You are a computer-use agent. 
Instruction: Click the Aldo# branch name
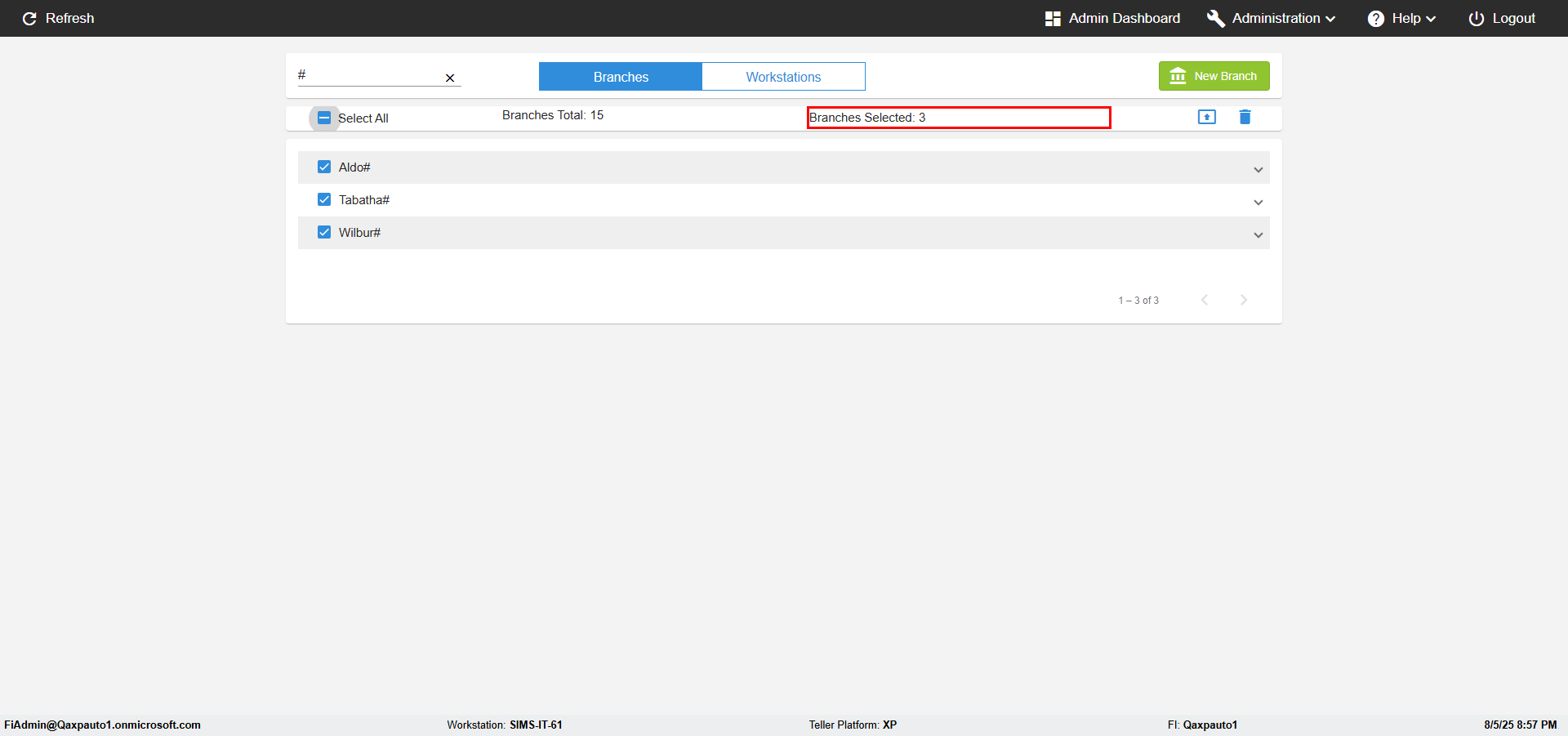click(x=354, y=167)
